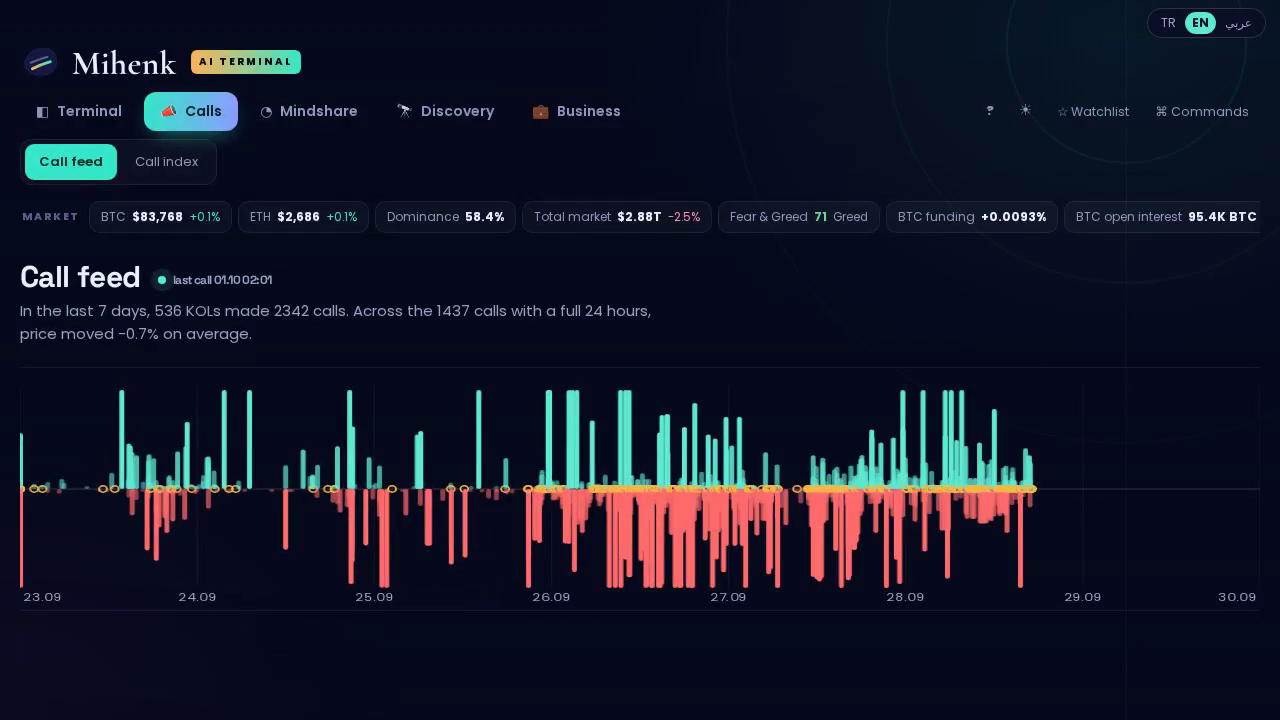Click the 25.09 date label on chart

(x=374, y=597)
